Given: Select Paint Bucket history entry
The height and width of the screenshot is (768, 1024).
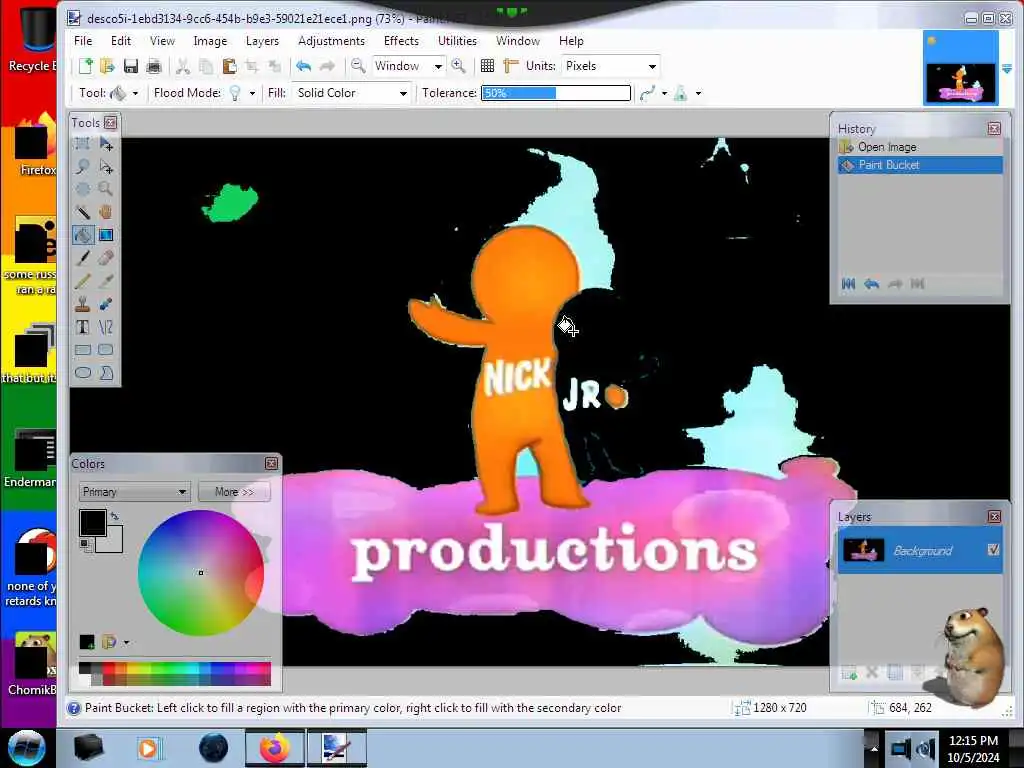Looking at the screenshot, I should (x=920, y=165).
